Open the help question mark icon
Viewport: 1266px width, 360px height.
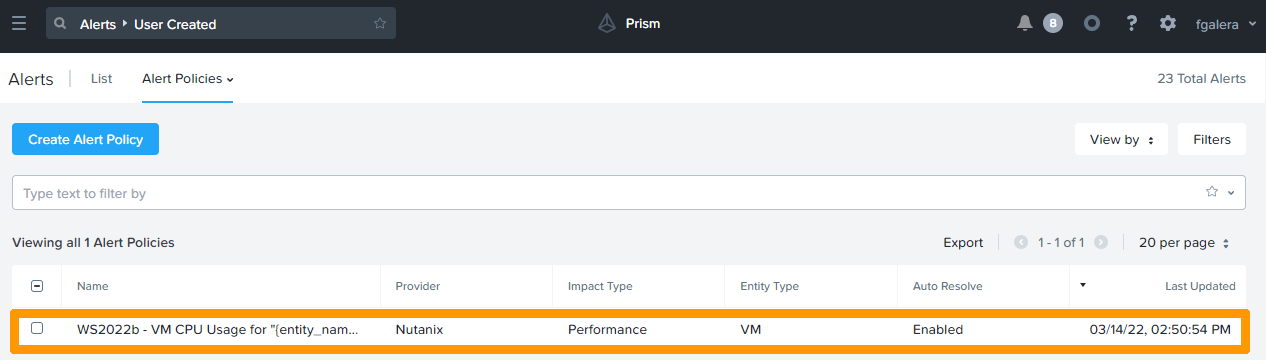pos(1131,23)
